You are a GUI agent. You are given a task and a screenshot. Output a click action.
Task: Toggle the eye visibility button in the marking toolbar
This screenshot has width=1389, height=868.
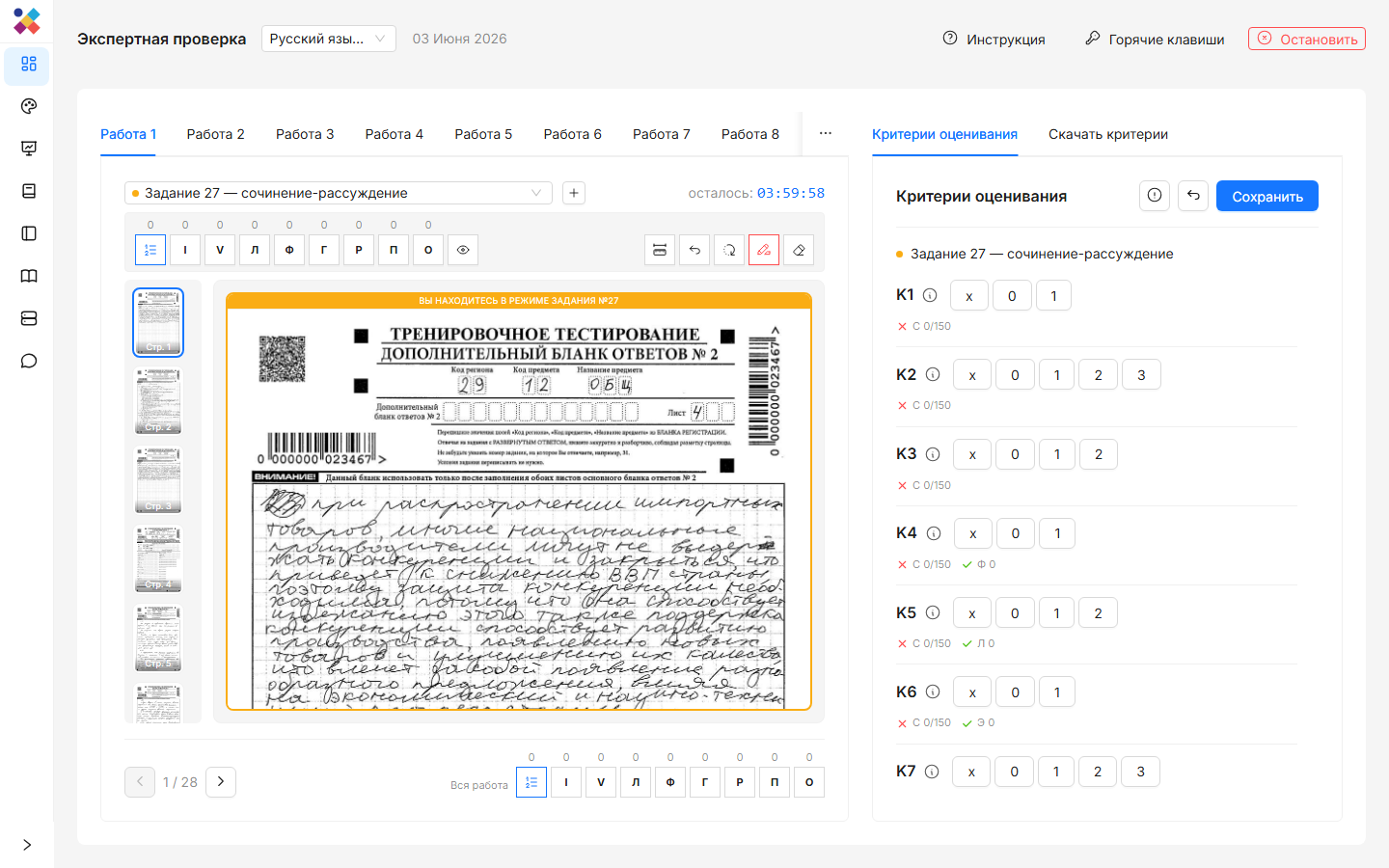pyautogui.click(x=463, y=250)
